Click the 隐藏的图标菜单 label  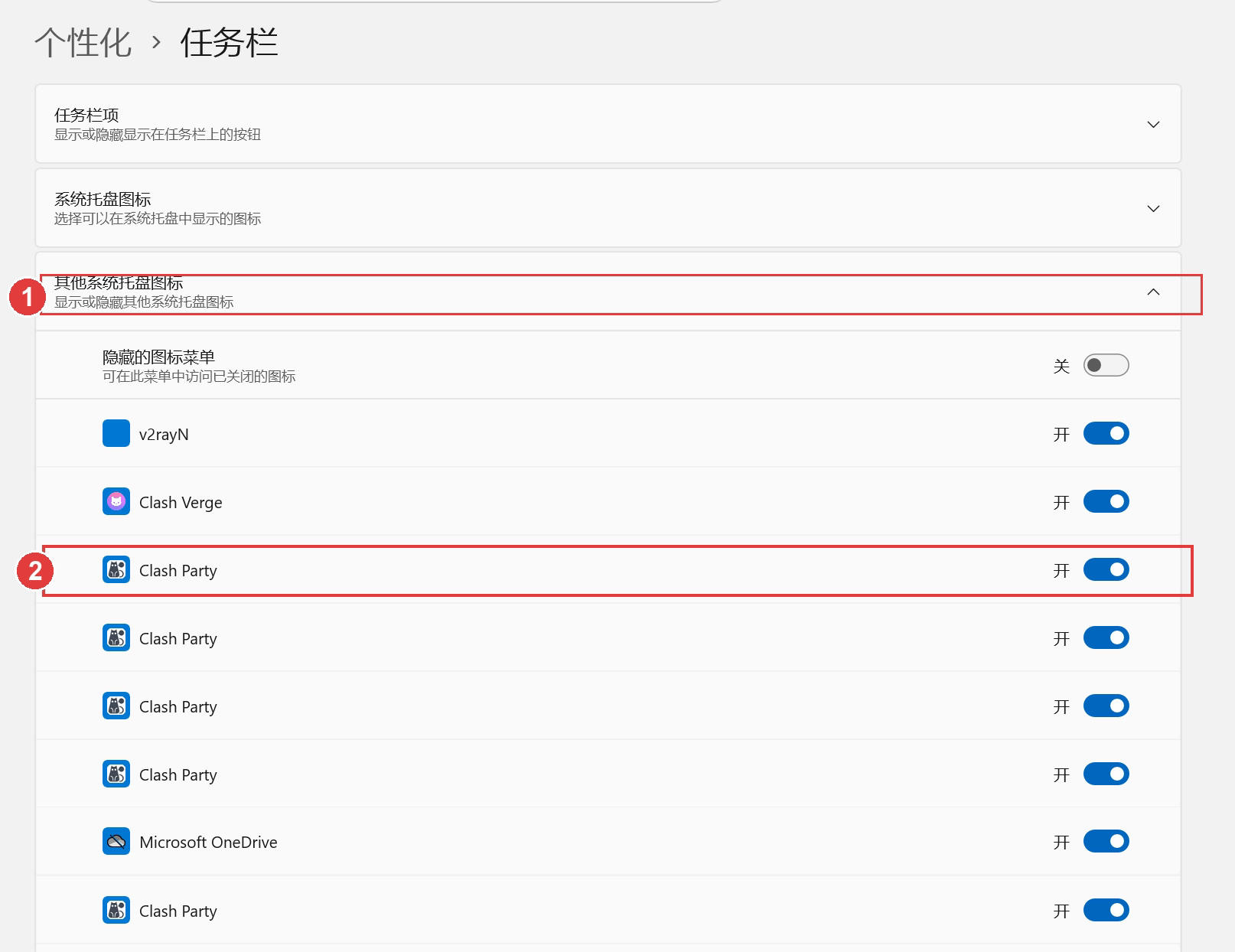[158, 357]
